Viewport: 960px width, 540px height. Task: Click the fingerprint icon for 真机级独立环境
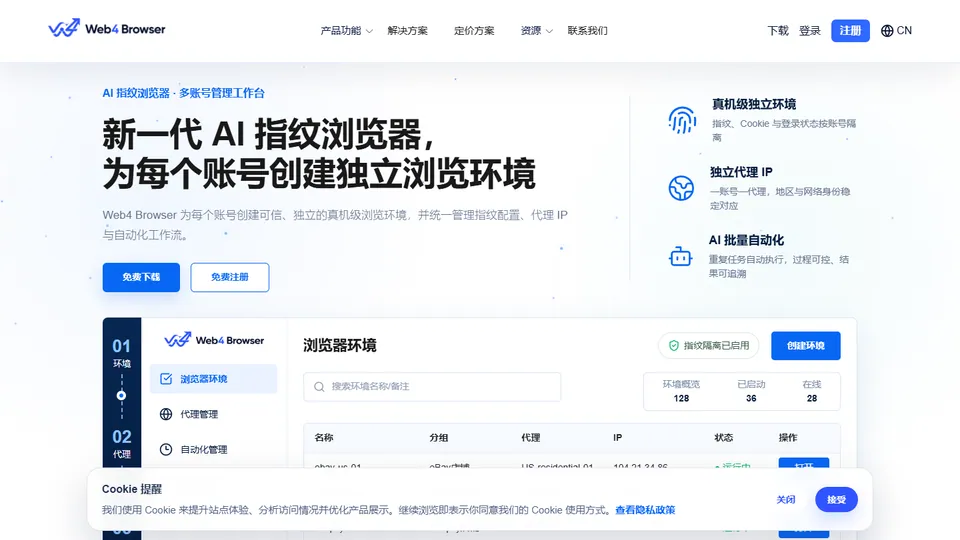coord(682,119)
